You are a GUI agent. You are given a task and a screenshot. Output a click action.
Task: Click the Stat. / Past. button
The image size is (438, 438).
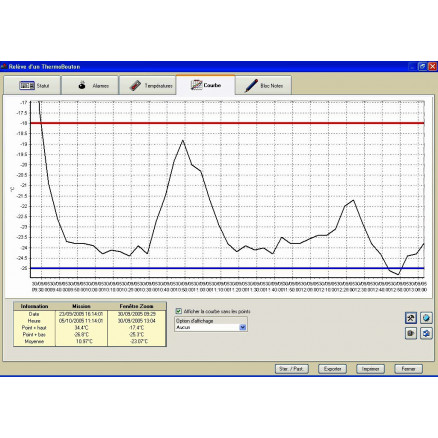click(x=292, y=369)
